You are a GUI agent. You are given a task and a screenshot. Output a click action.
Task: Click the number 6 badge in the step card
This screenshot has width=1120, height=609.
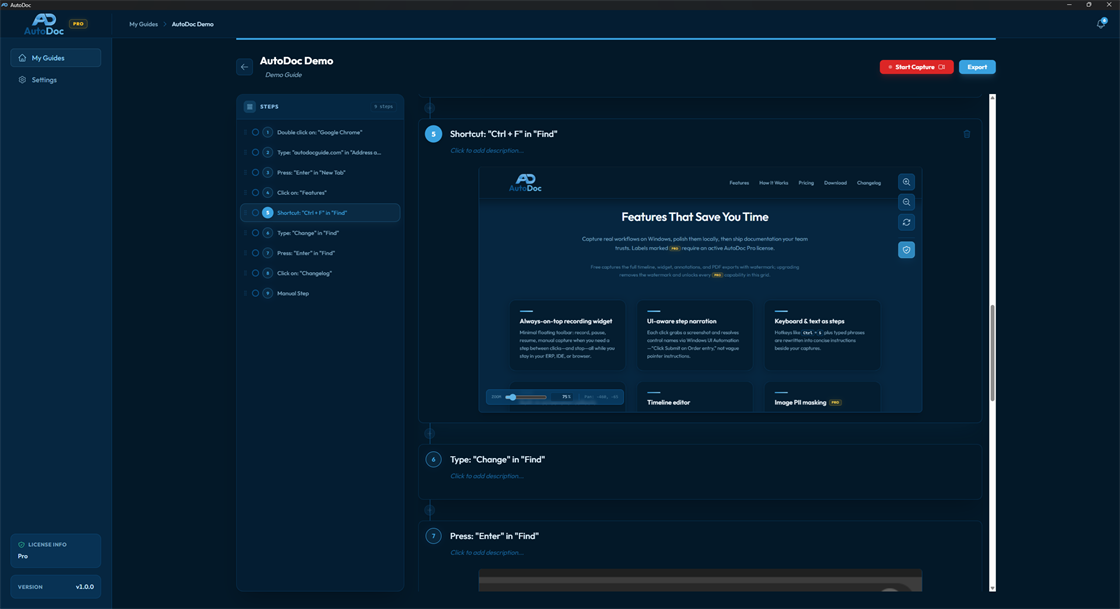(433, 460)
